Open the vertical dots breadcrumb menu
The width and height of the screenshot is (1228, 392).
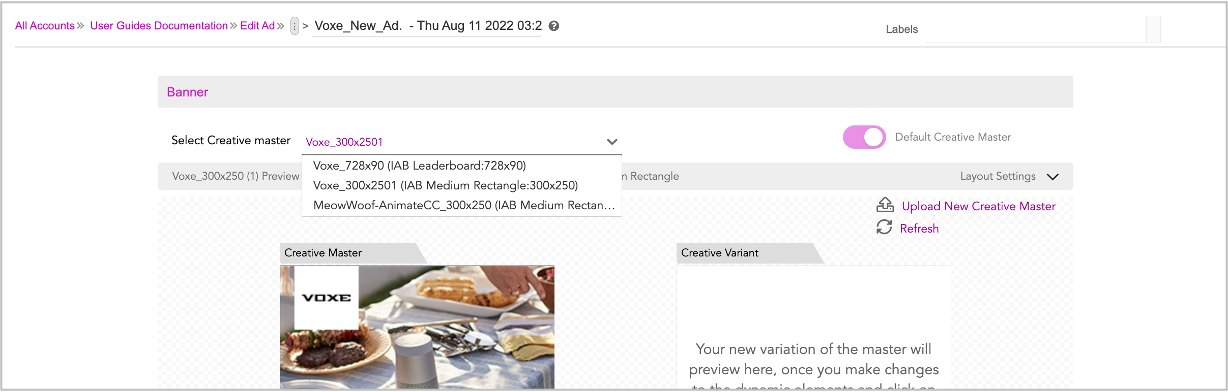click(x=294, y=26)
